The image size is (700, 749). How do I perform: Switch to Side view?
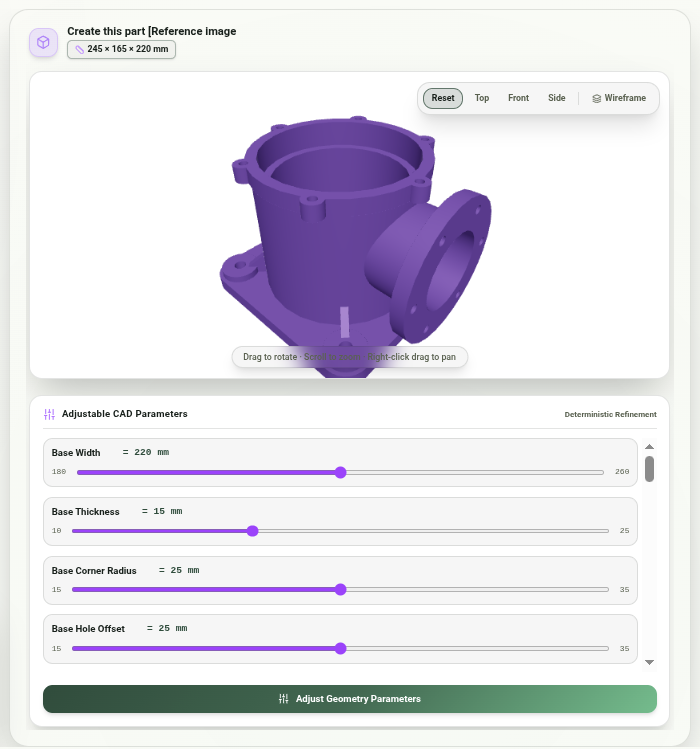click(556, 98)
